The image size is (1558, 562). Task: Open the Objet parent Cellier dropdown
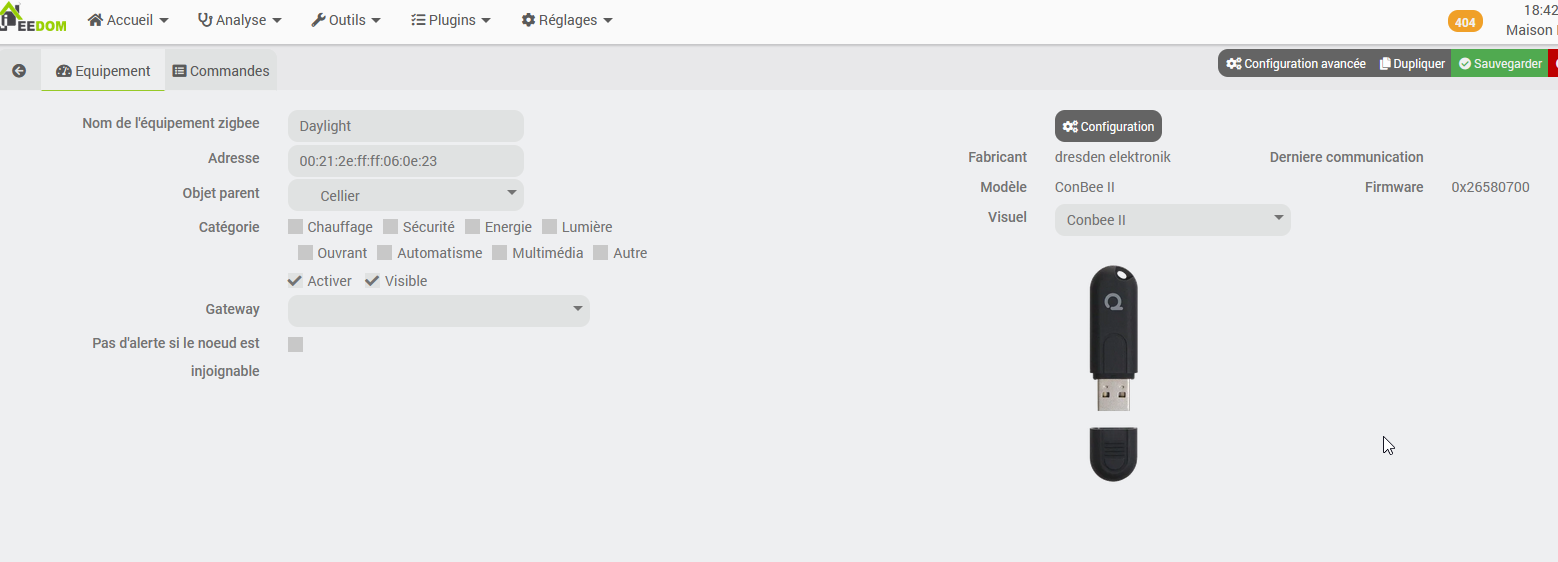(406, 195)
